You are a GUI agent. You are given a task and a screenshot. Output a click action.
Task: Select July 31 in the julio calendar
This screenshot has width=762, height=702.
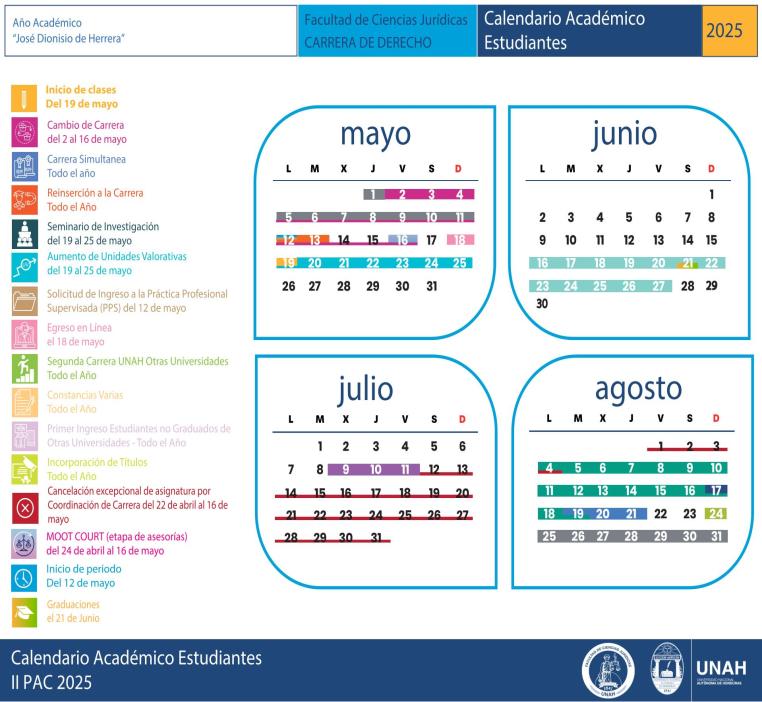point(376,537)
